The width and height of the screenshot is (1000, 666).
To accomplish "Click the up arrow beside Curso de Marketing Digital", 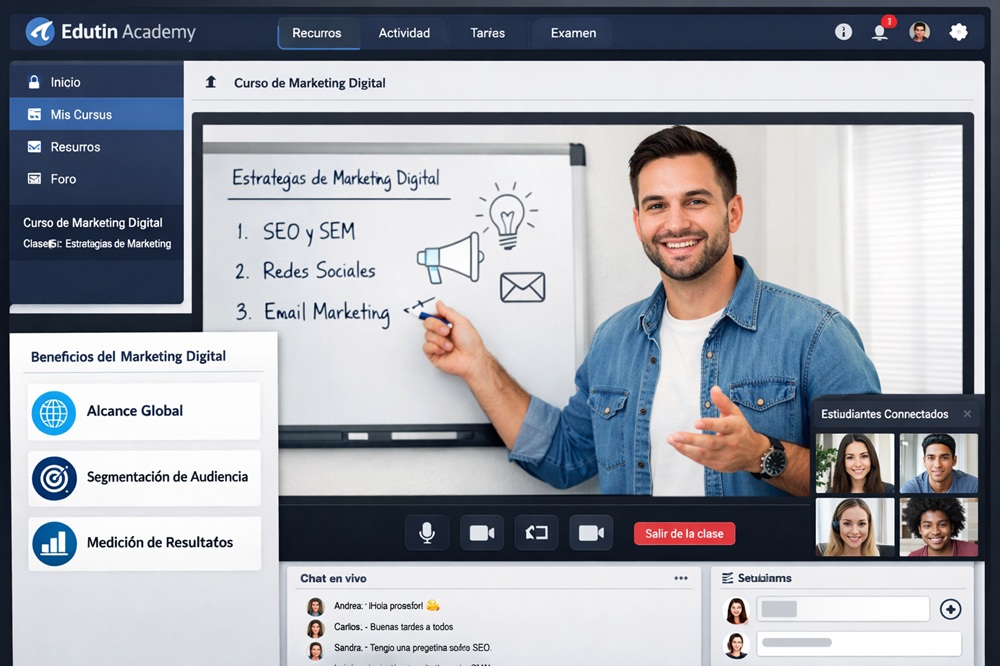I will pos(211,83).
